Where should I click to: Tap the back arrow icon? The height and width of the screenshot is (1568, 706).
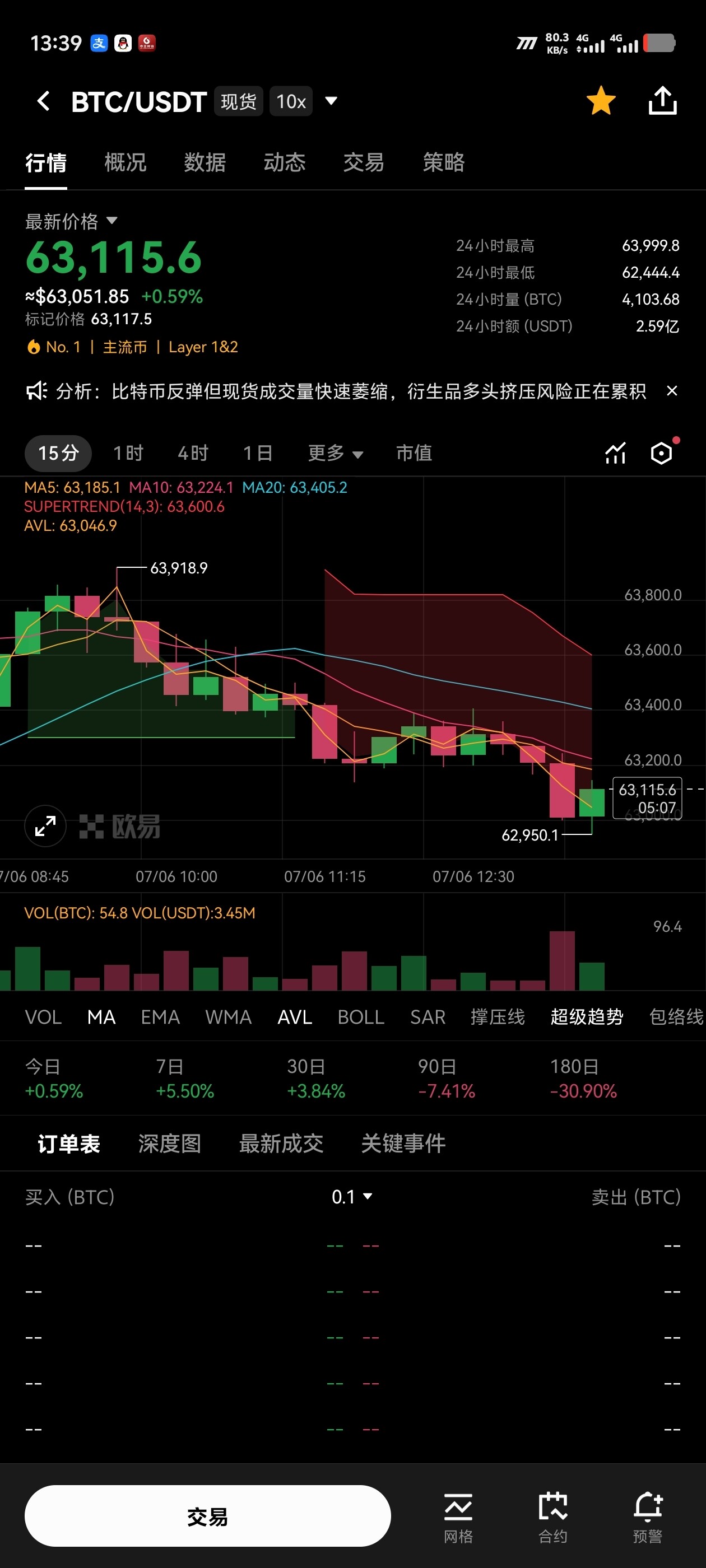click(43, 101)
